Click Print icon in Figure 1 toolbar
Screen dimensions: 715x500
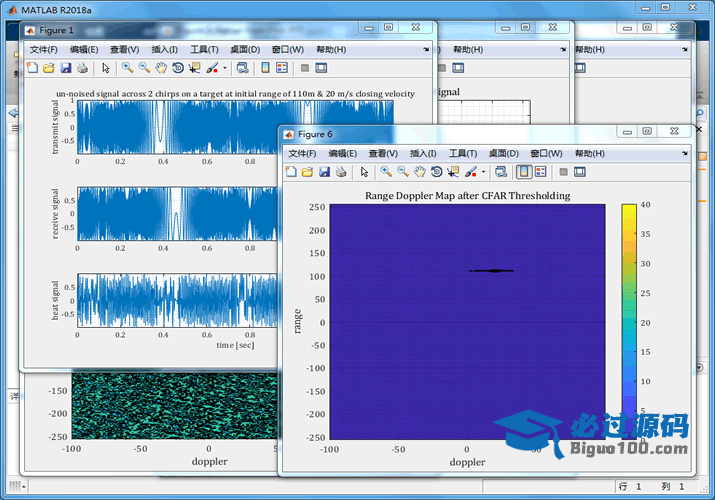pyautogui.click(x=82, y=68)
